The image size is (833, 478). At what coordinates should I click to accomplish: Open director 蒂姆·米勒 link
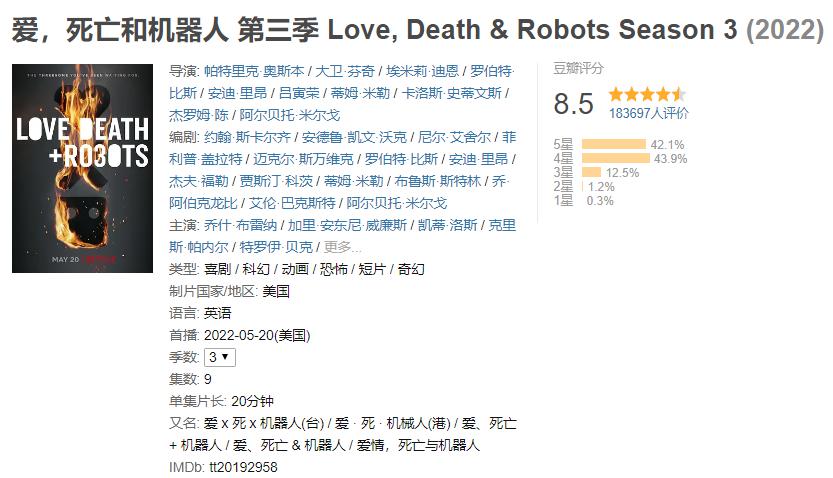pos(360,93)
